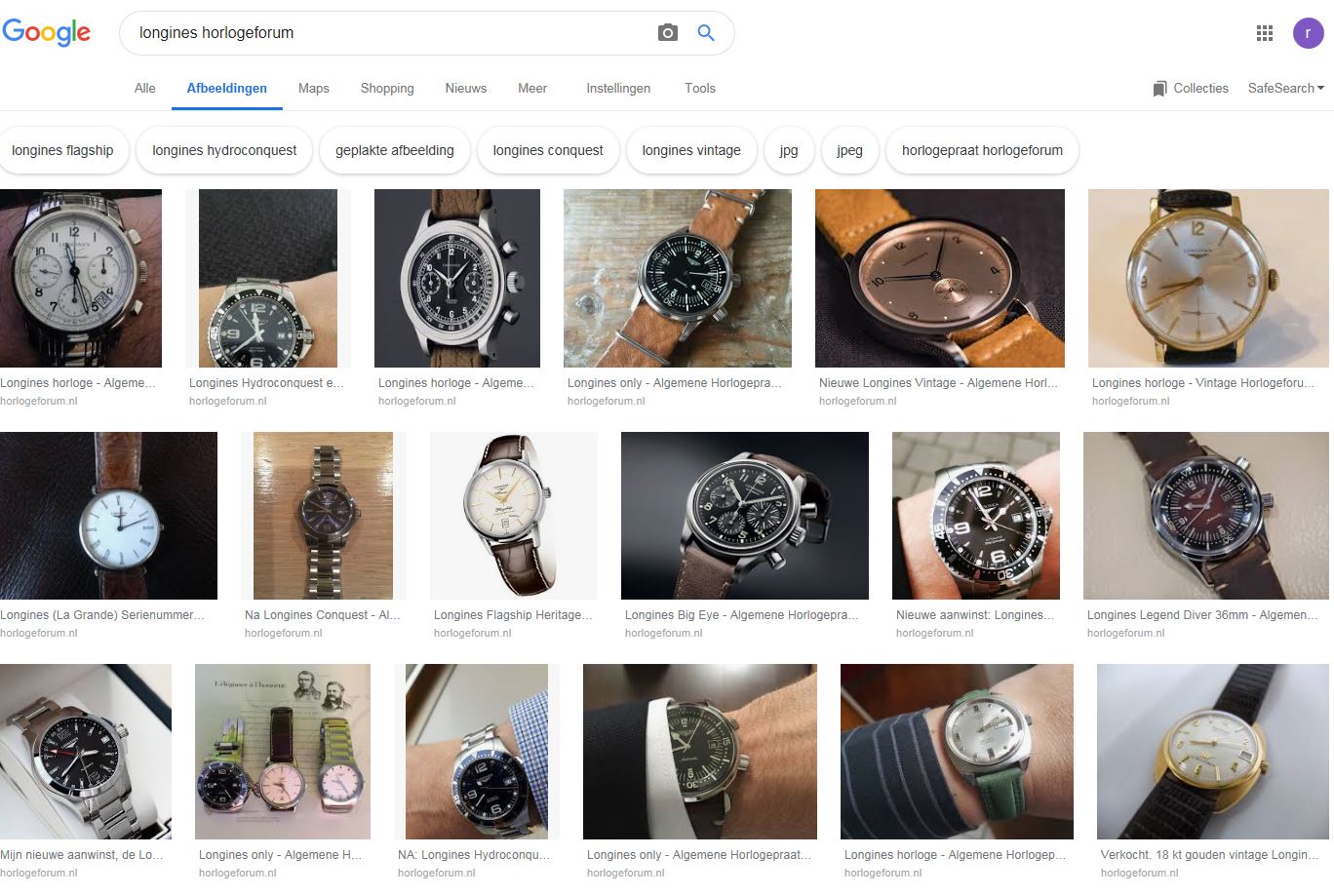The image size is (1334, 896).
Task: Open the account avatar 'r'
Action: pos(1309,33)
